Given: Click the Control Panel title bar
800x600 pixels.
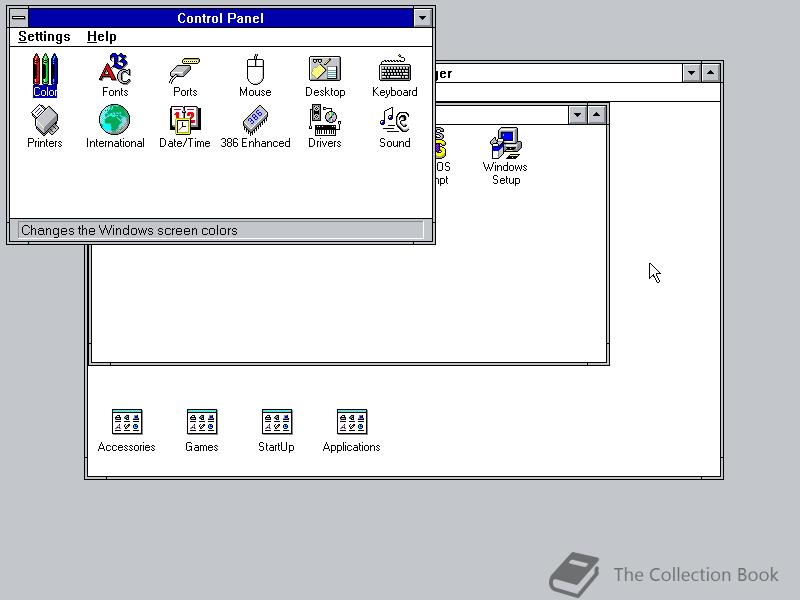Looking at the screenshot, I should (x=220, y=18).
